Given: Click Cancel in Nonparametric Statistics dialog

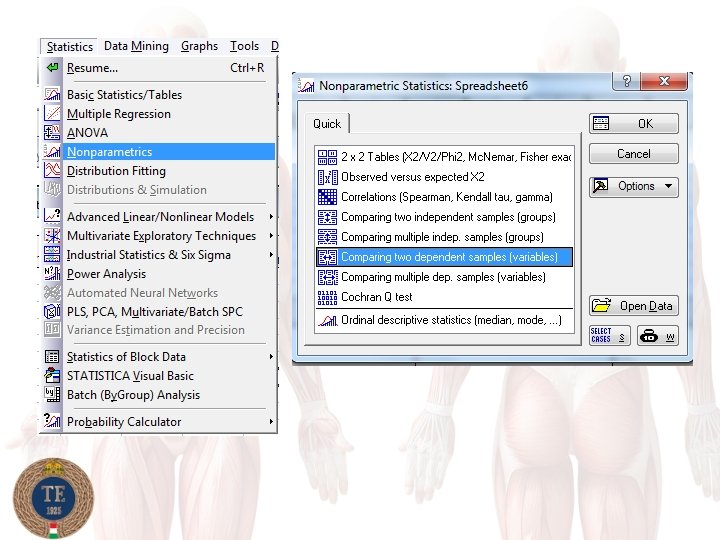Looking at the screenshot, I should tap(634, 154).
